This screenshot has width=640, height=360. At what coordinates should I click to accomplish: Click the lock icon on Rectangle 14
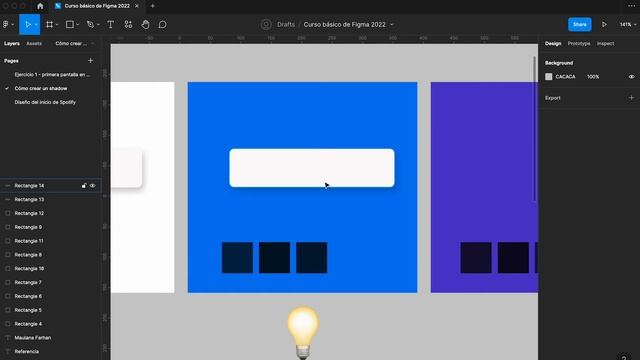pyautogui.click(x=84, y=186)
